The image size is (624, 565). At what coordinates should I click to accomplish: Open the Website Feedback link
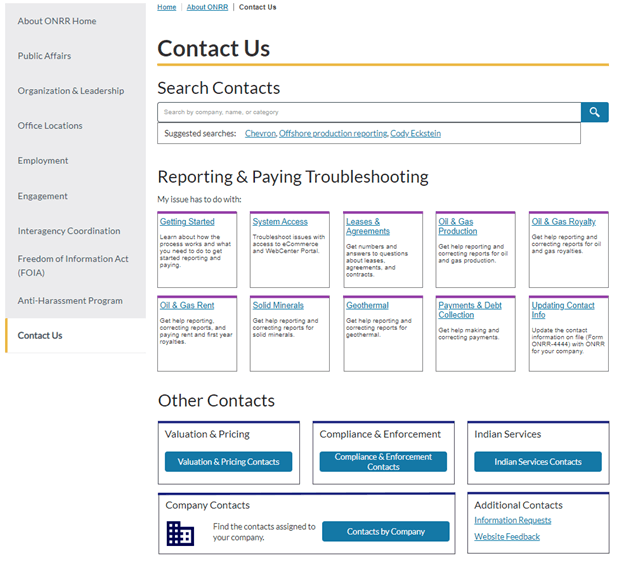507,537
